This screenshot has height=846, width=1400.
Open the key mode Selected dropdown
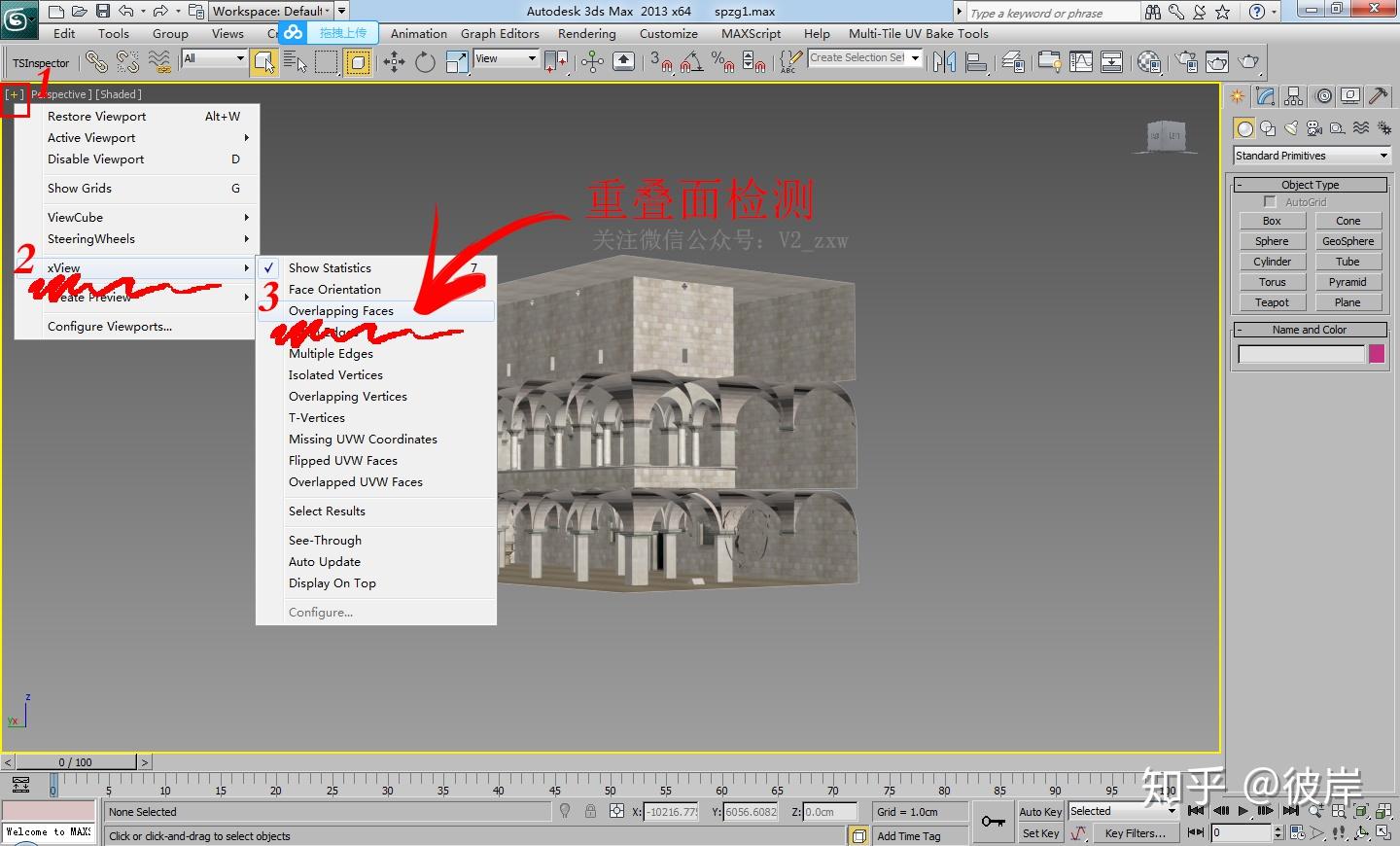coord(1124,811)
